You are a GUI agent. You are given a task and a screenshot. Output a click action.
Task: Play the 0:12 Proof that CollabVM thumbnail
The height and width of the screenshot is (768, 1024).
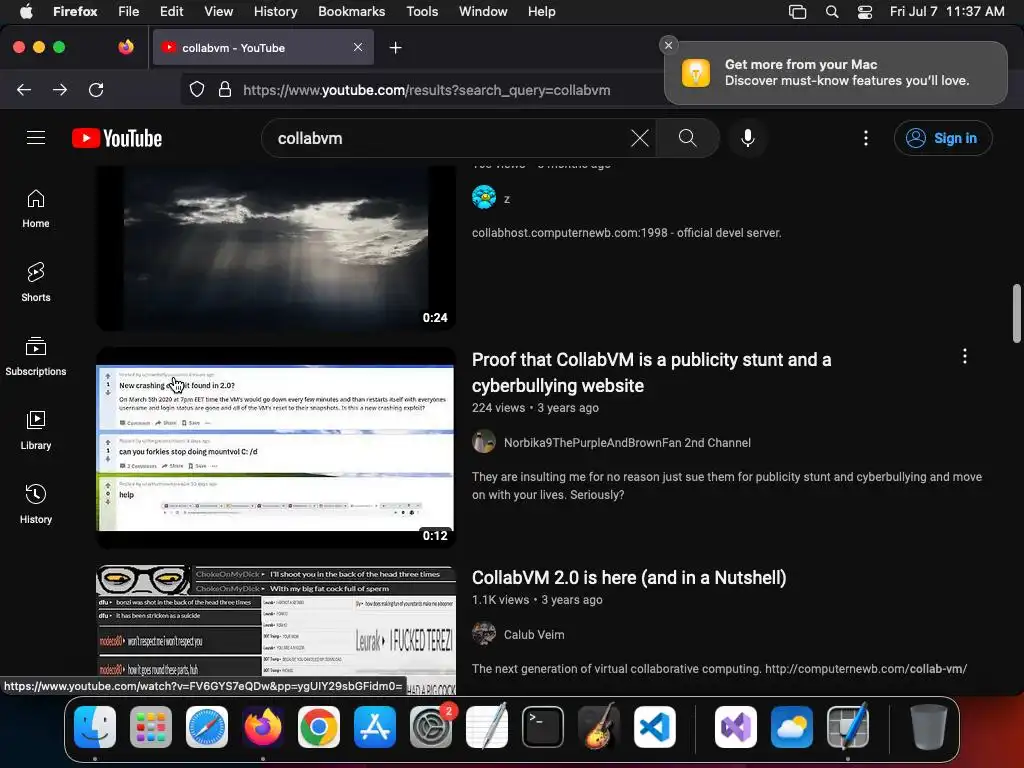click(x=276, y=448)
